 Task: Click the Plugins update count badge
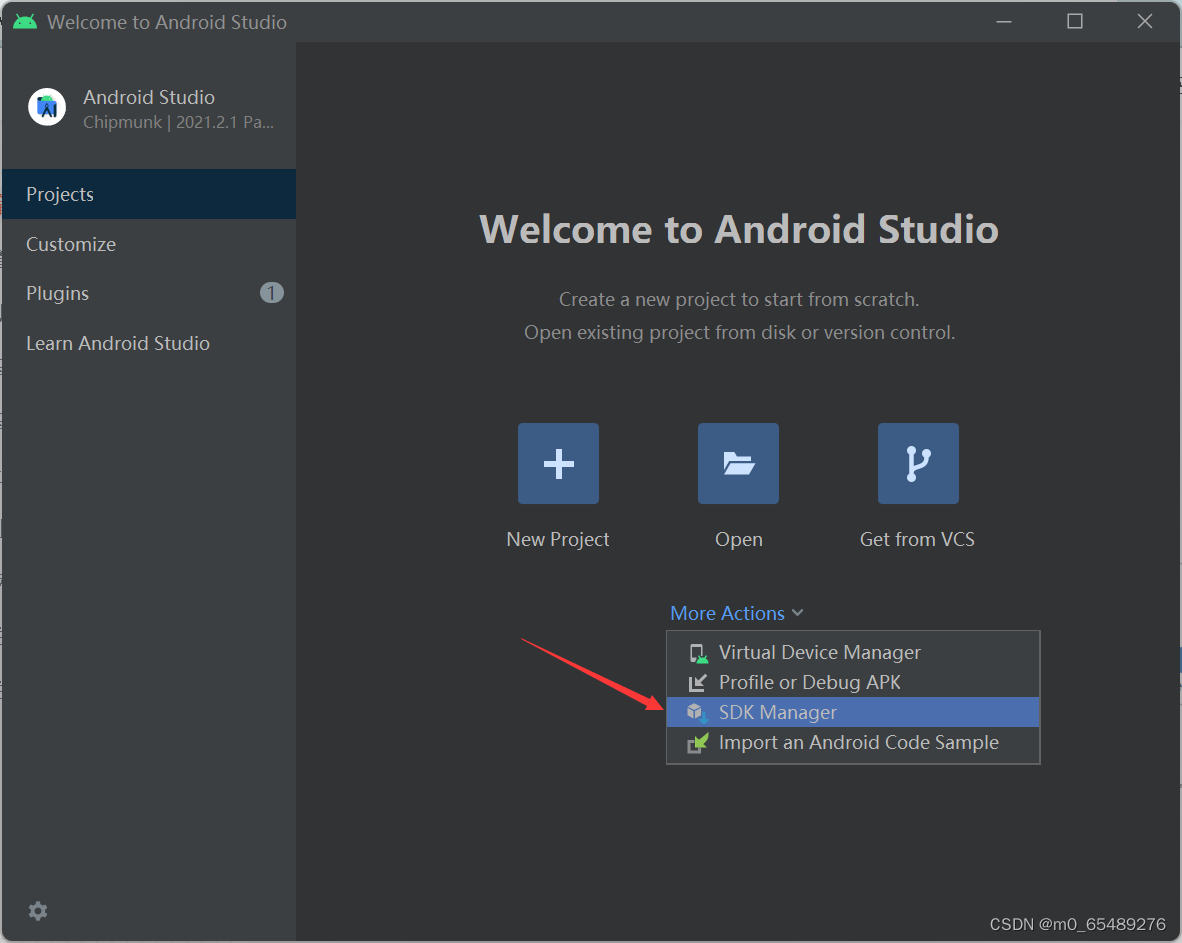point(271,293)
